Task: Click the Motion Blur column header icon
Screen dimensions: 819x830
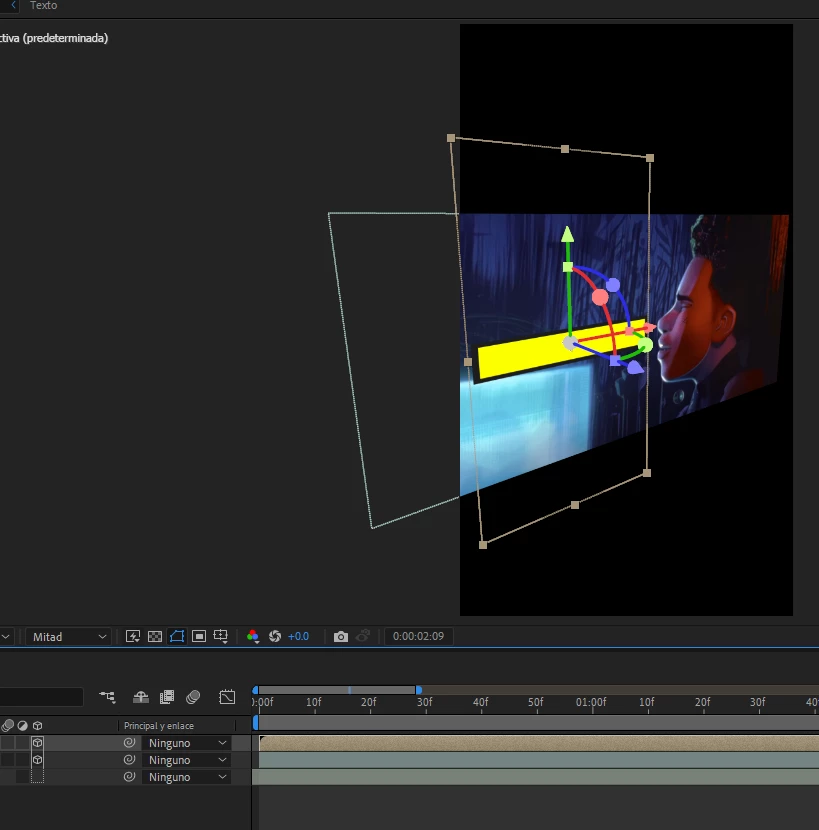Action: coord(7,726)
